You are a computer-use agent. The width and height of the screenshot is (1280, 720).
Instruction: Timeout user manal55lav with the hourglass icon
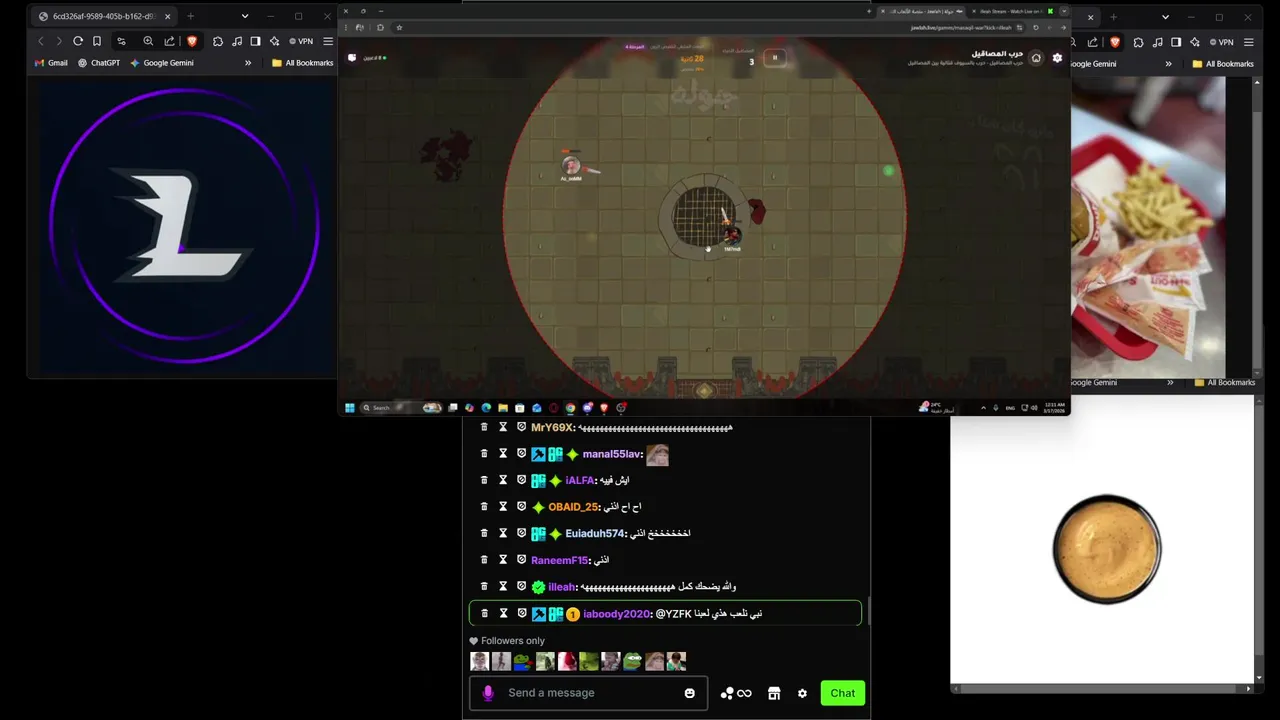(x=503, y=454)
